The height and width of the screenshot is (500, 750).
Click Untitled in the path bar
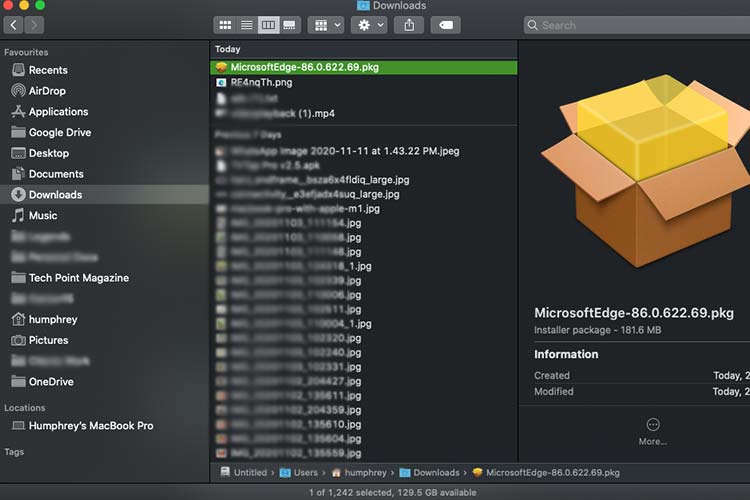pyautogui.click(x=243, y=473)
